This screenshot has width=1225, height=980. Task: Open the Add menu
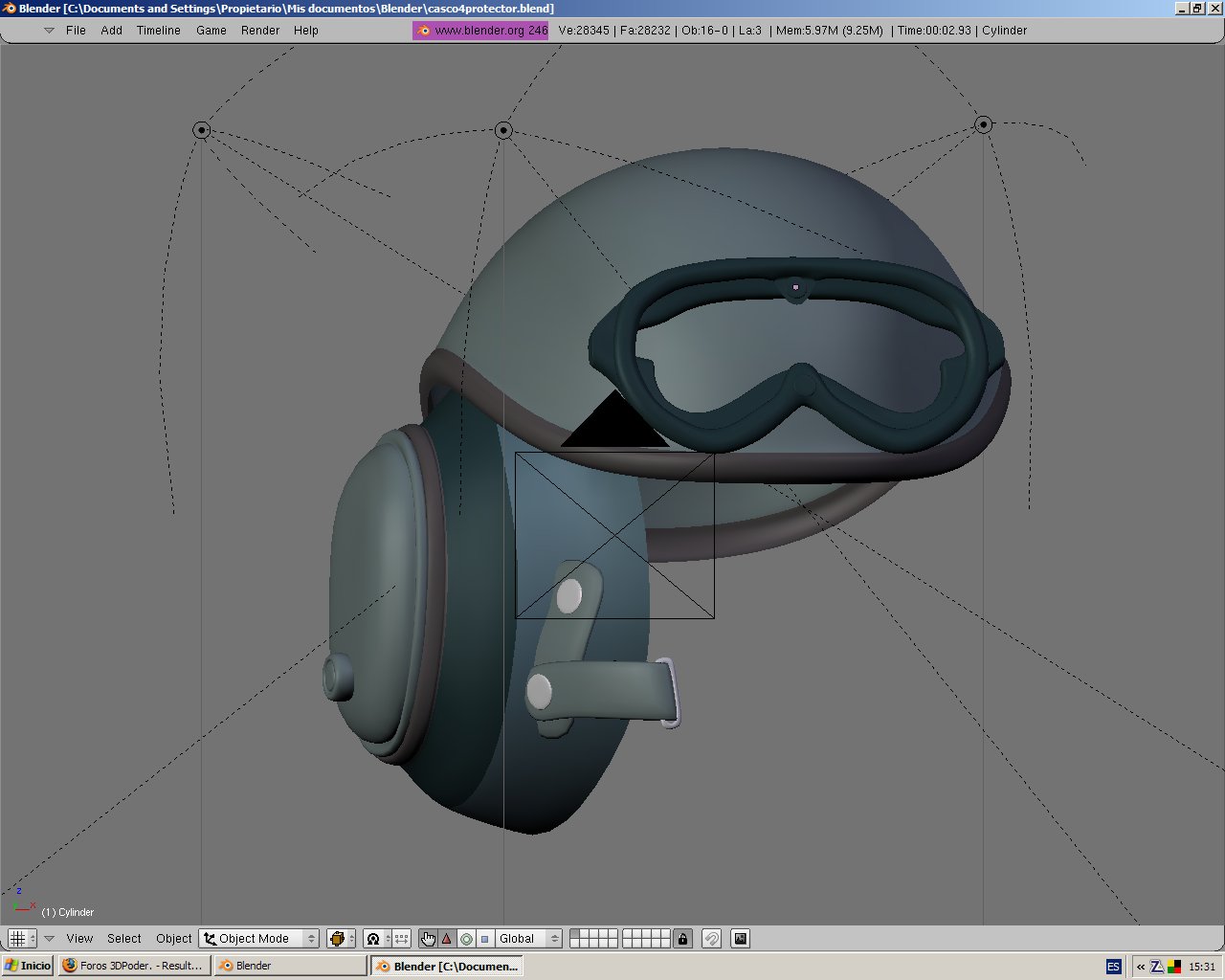[x=112, y=31]
